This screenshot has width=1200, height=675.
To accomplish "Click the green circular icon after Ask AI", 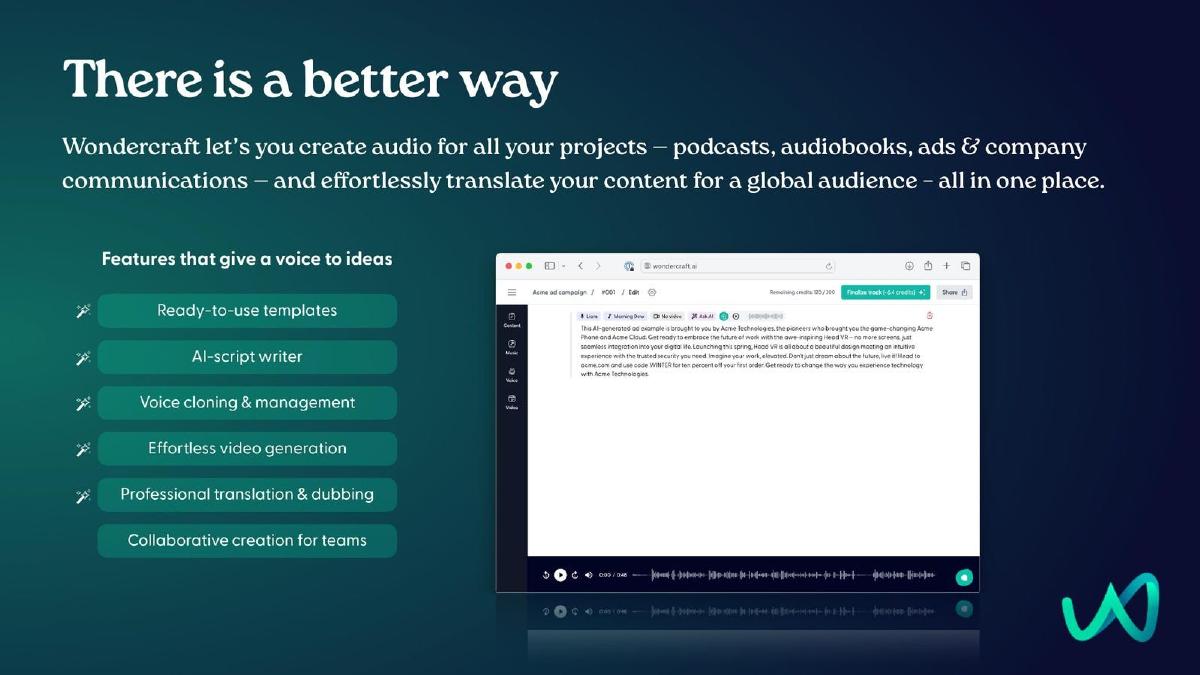I will [x=724, y=316].
